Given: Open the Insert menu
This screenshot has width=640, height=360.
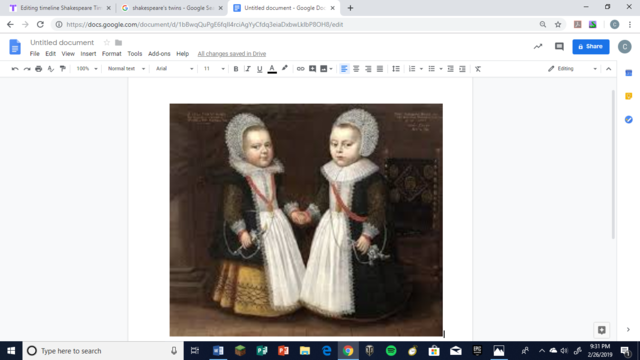Looking at the screenshot, I should click(88, 54).
